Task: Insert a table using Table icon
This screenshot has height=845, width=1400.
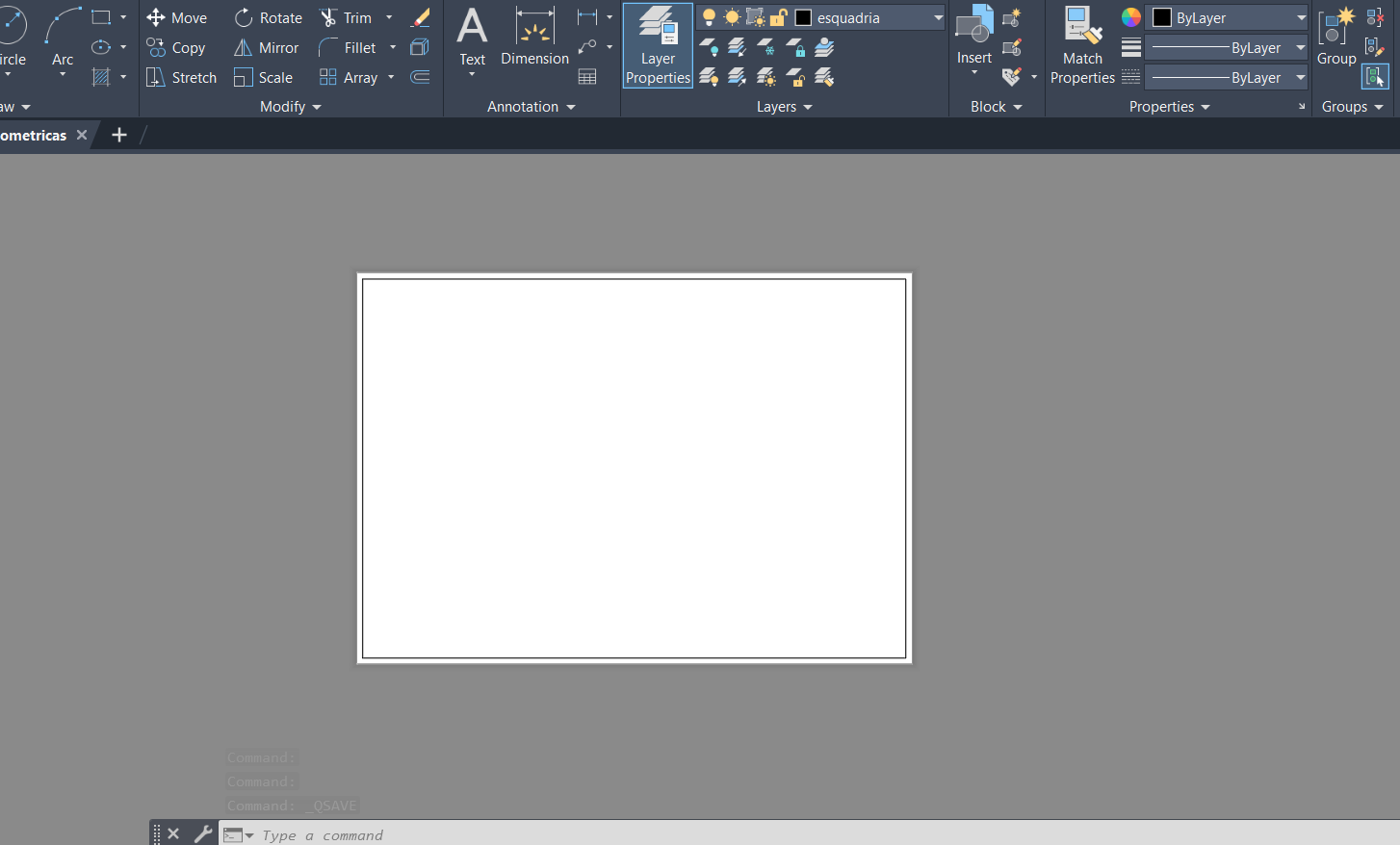Action: 587,77
